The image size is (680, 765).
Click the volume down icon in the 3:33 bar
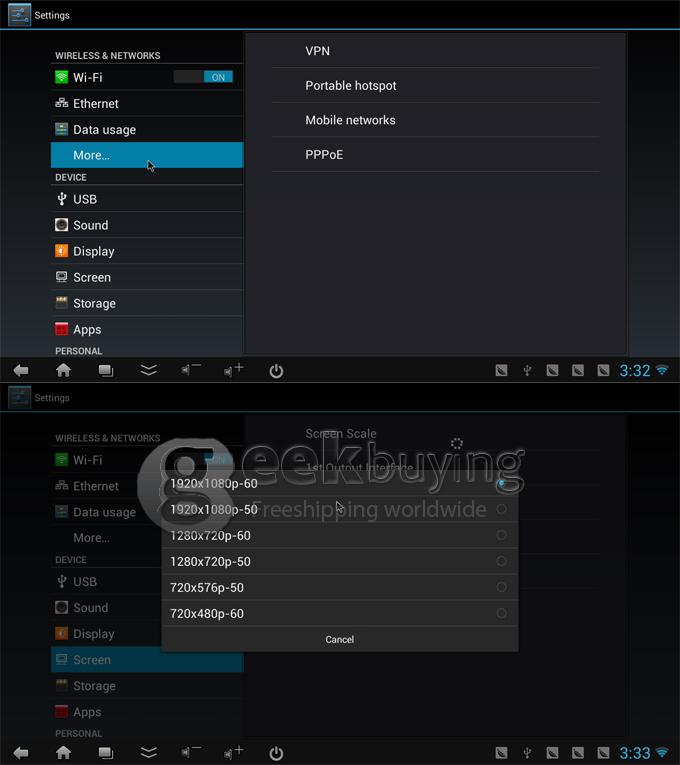coord(190,753)
